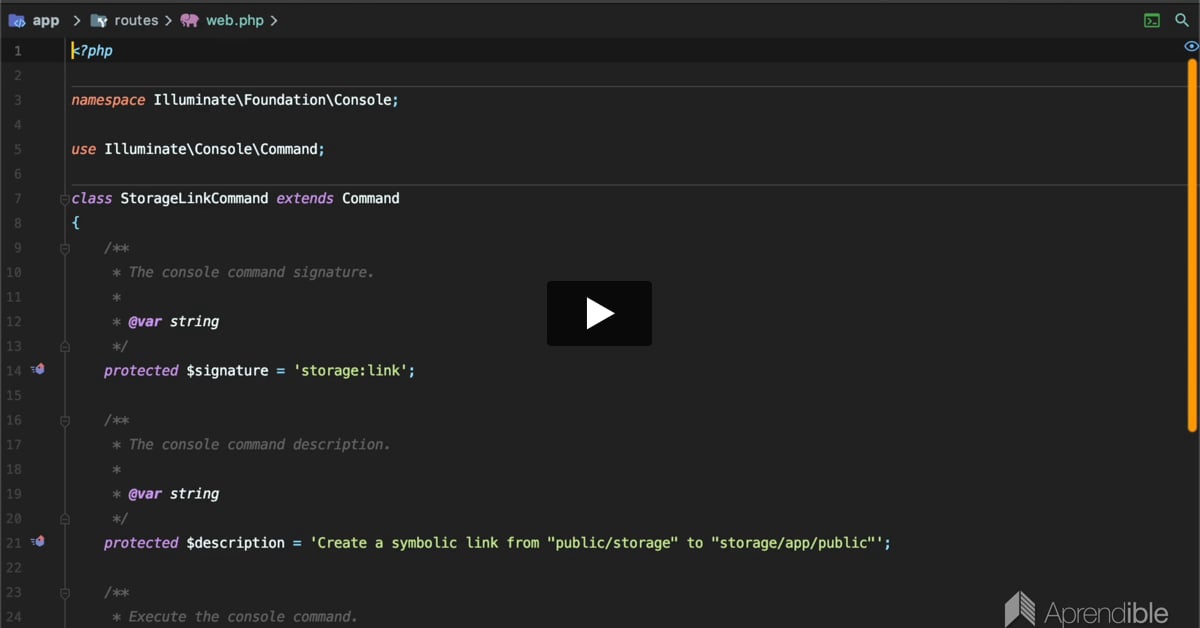Select the routes breadcrumb label
This screenshot has width=1200, height=628.
tap(136, 20)
